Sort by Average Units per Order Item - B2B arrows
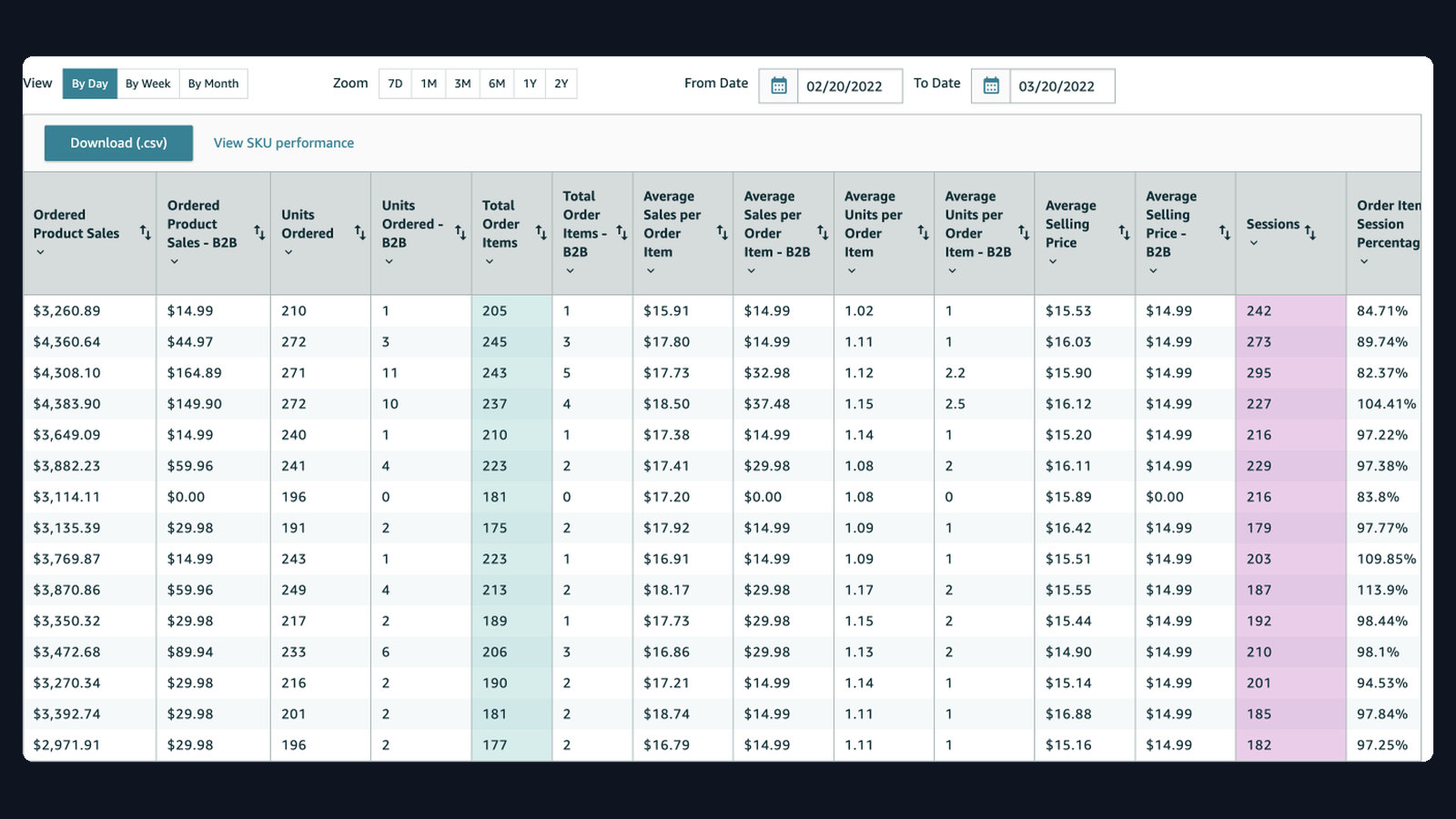Viewport: 1456px width, 819px height. [x=1024, y=233]
